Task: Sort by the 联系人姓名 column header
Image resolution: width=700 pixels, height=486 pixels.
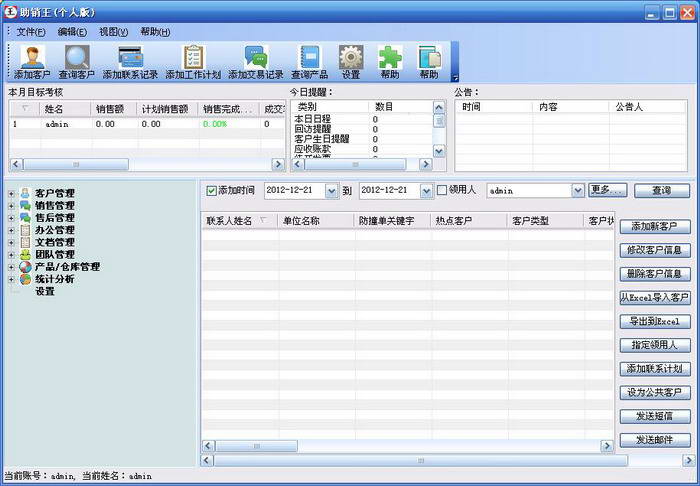Action: click(240, 221)
